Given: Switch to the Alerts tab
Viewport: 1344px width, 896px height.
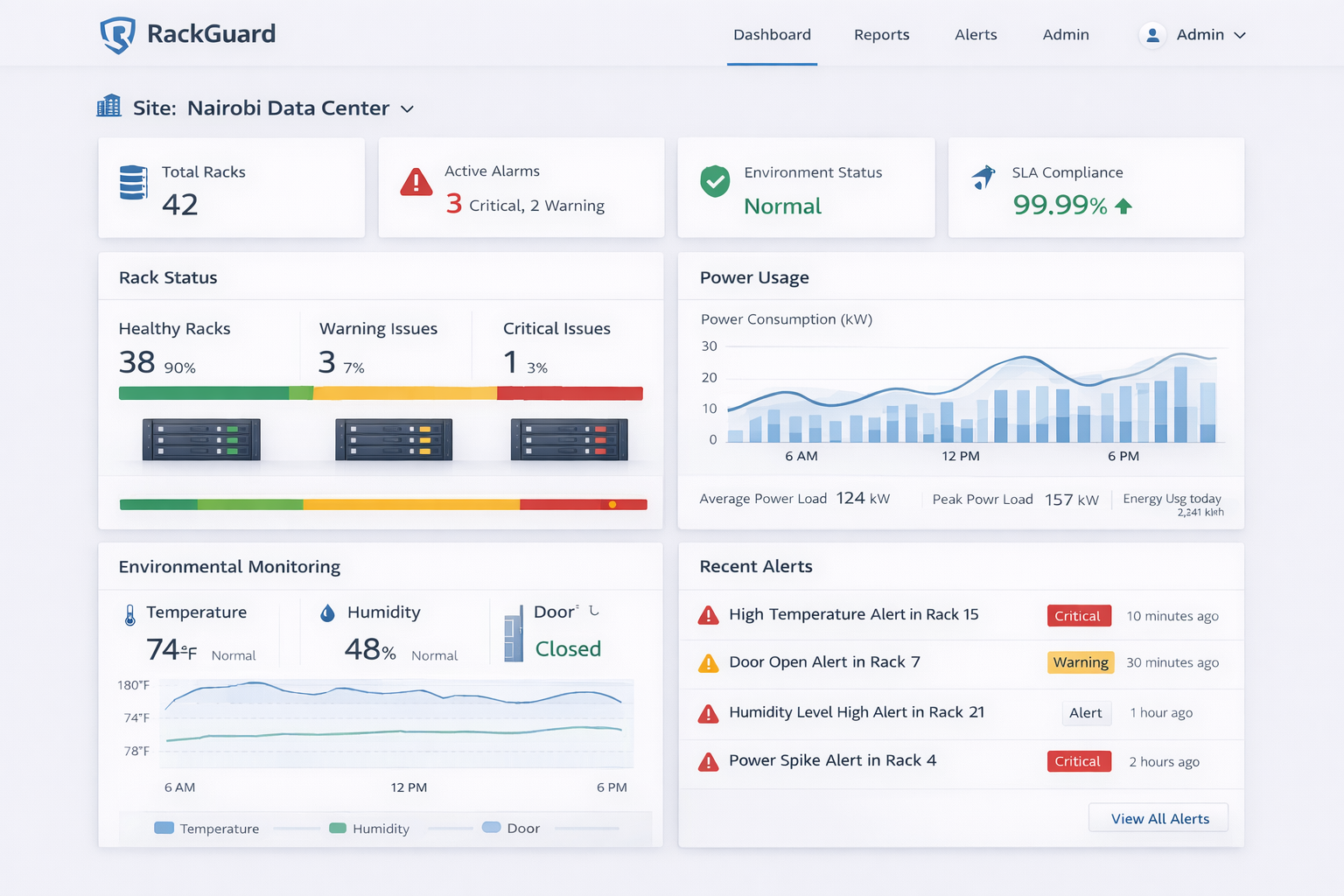Looking at the screenshot, I should (976, 35).
